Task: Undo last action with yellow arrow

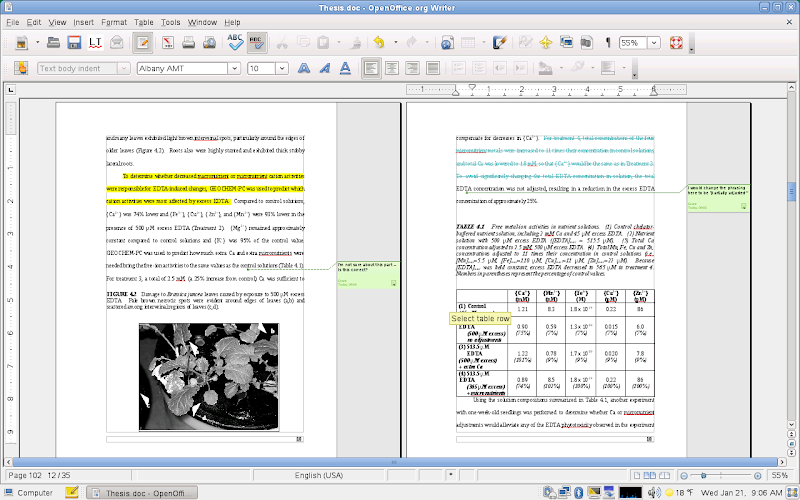Action: pos(379,43)
